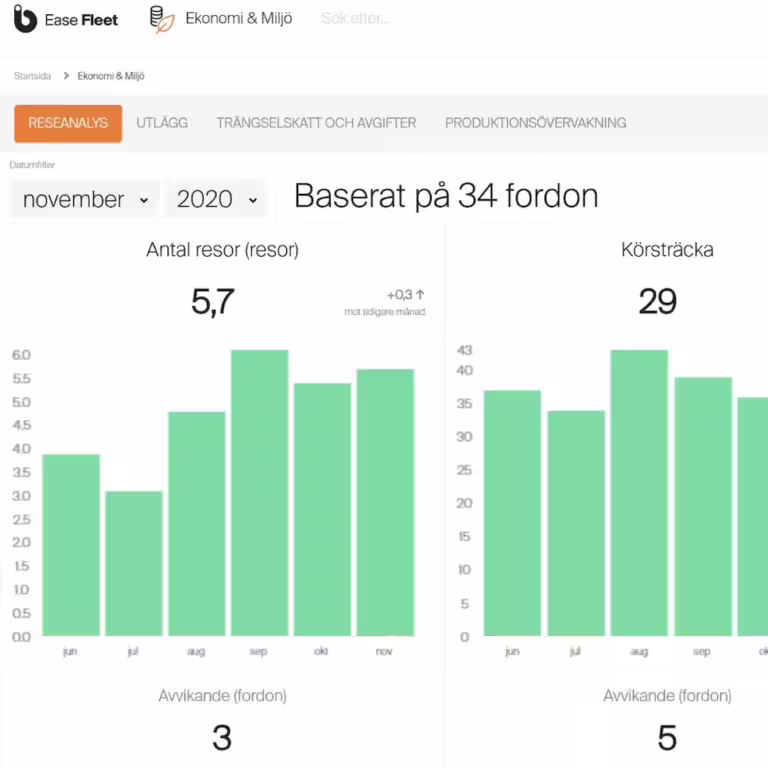Click the sep bar in Antal resor chart
This screenshot has width=768, height=768.
coord(259,493)
